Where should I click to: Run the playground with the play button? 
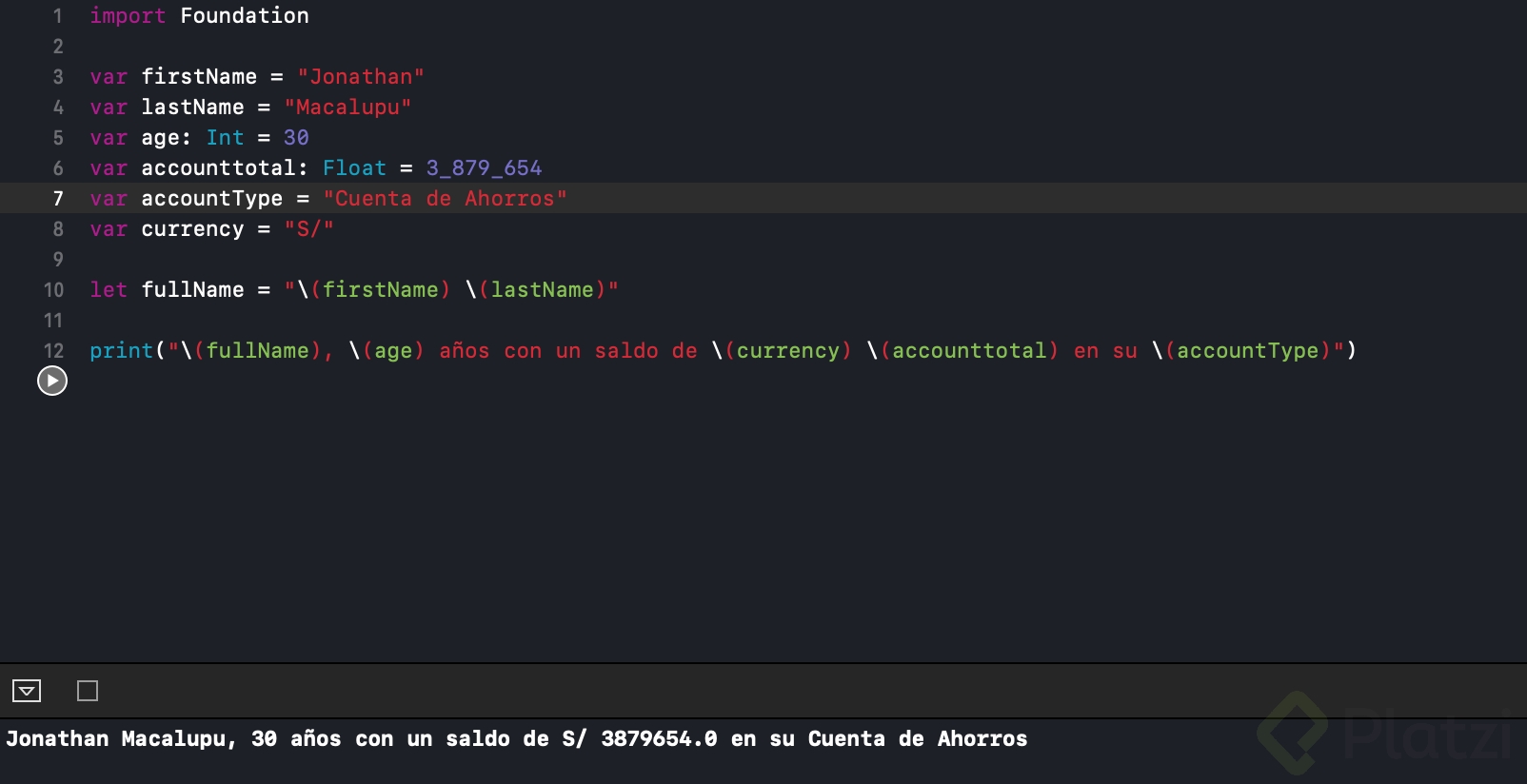click(x=52, y=381)
